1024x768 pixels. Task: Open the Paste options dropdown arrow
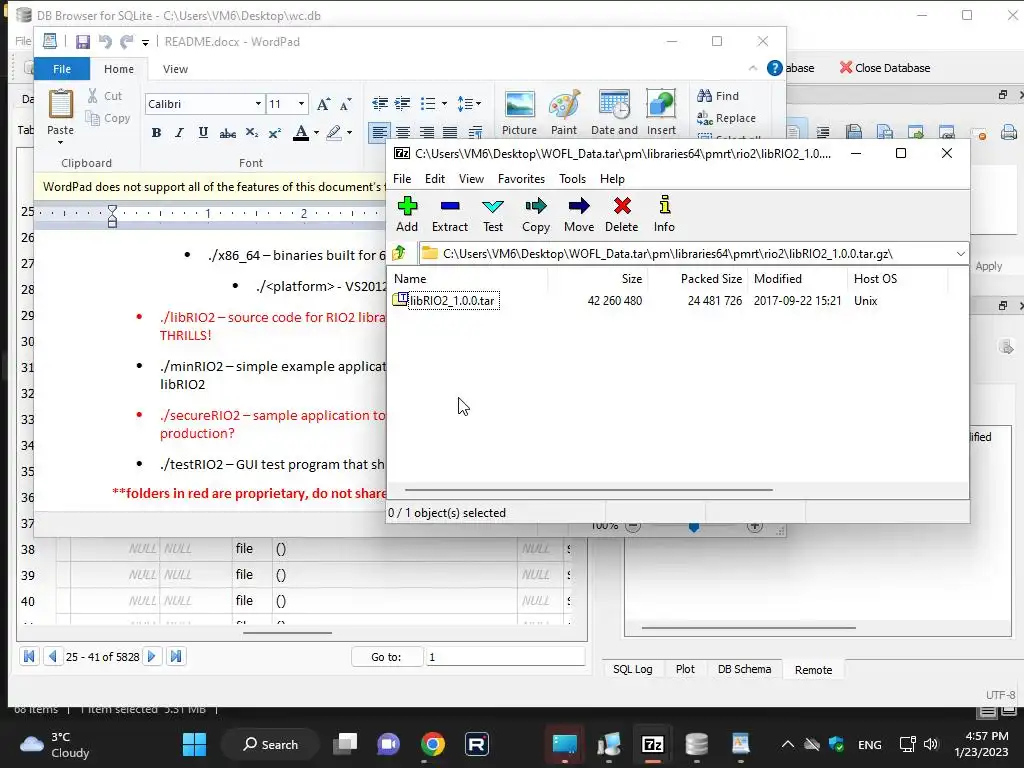pos(60,142)
